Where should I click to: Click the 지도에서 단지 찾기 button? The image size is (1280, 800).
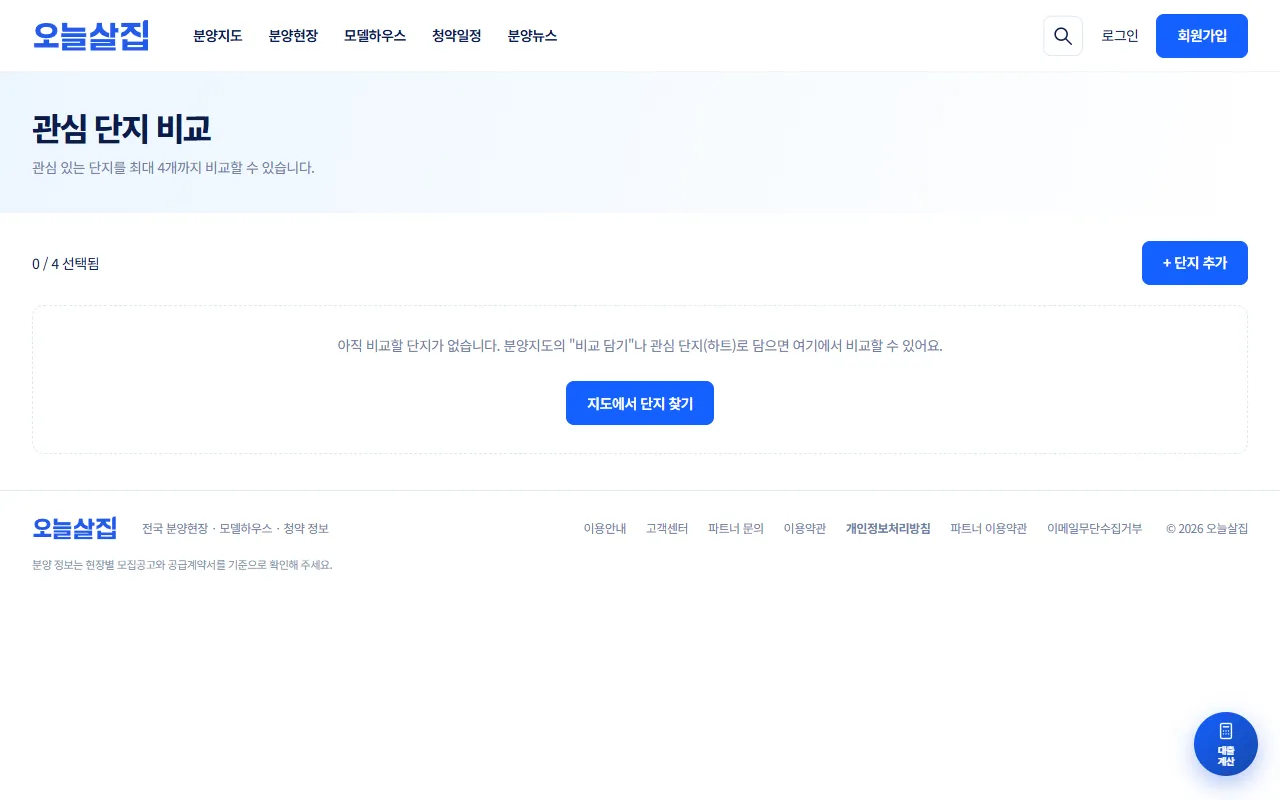[x=640, y=403]
